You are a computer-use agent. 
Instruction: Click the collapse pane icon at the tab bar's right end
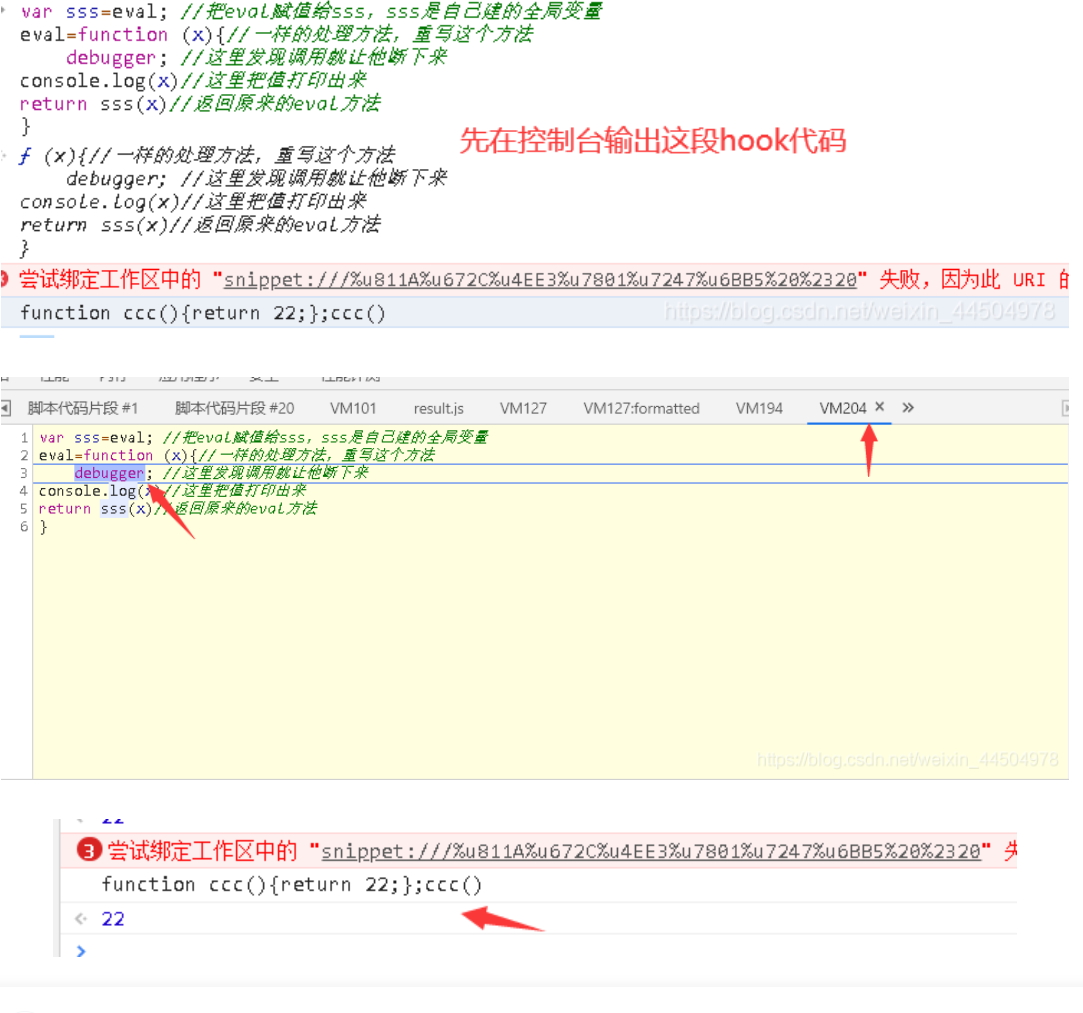pyautogui.click(x=1065, y=408)
